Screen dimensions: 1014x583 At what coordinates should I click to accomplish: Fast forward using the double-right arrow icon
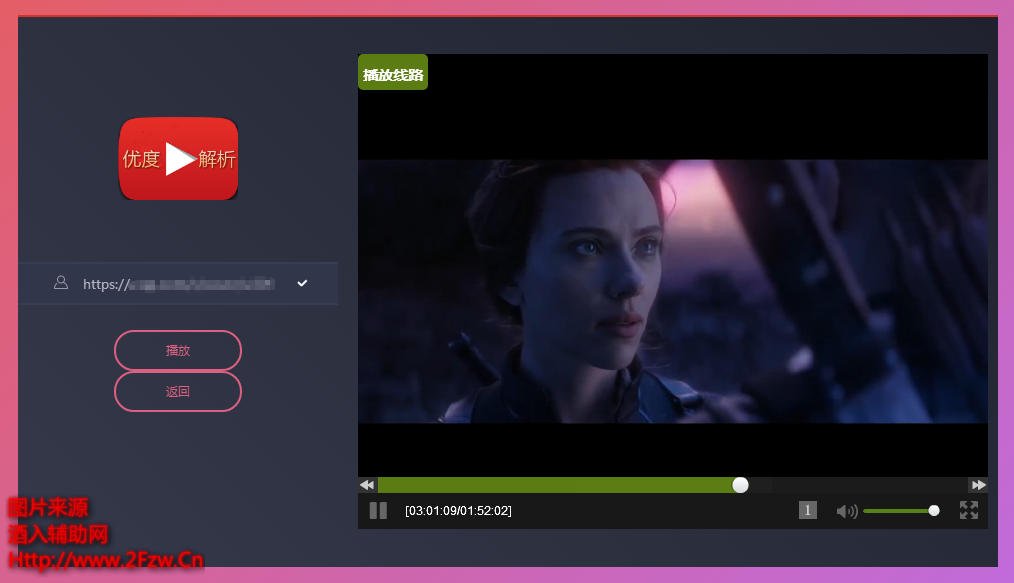point(978,485)
